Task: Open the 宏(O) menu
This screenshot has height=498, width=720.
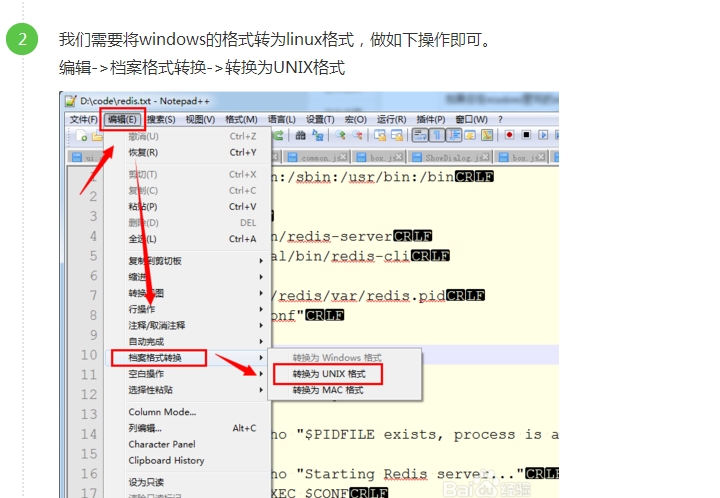Action: pyautogui.click(x=355, y=119)
